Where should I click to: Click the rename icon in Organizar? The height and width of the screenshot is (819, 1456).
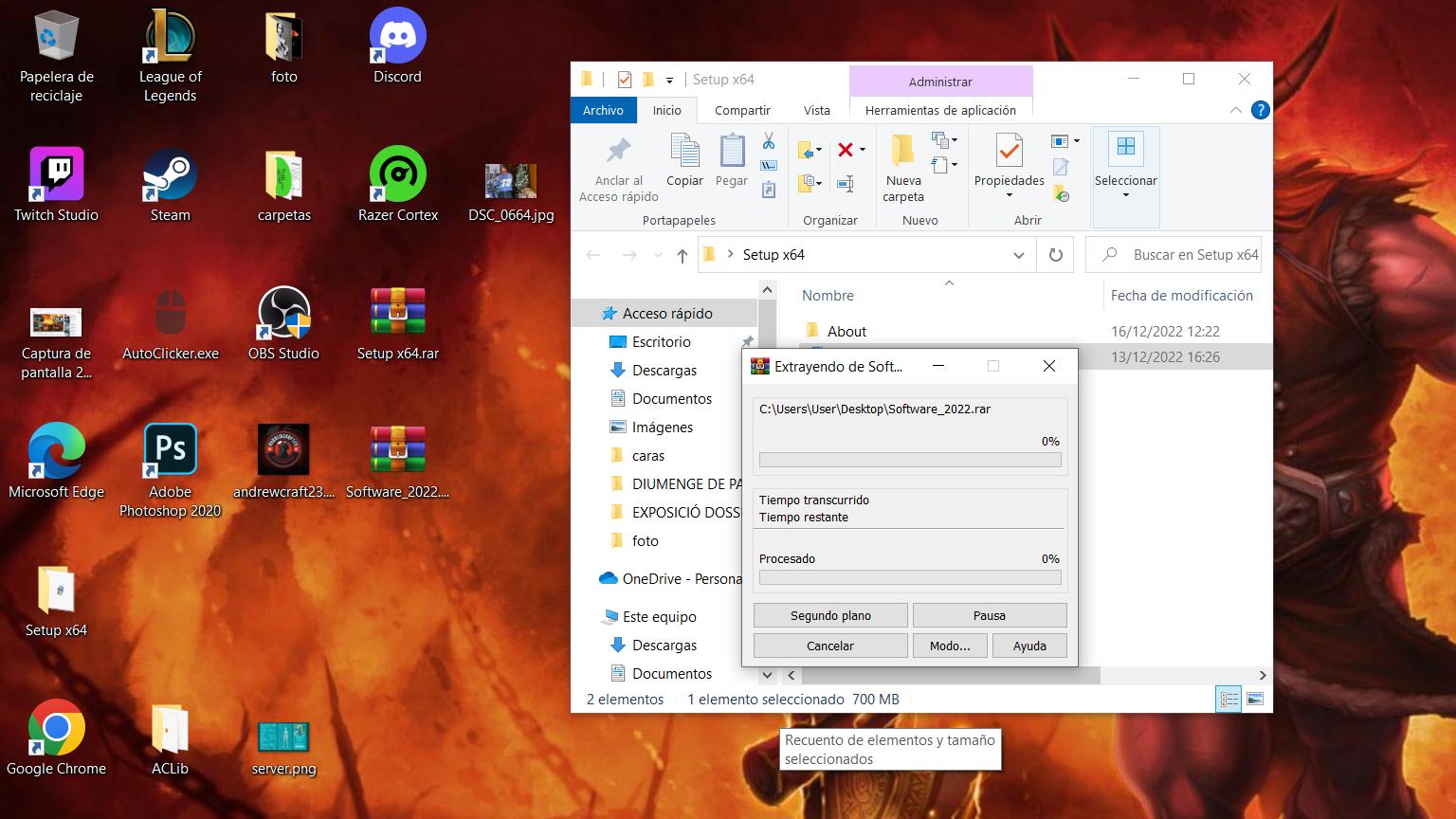click(x=846, y=184)
